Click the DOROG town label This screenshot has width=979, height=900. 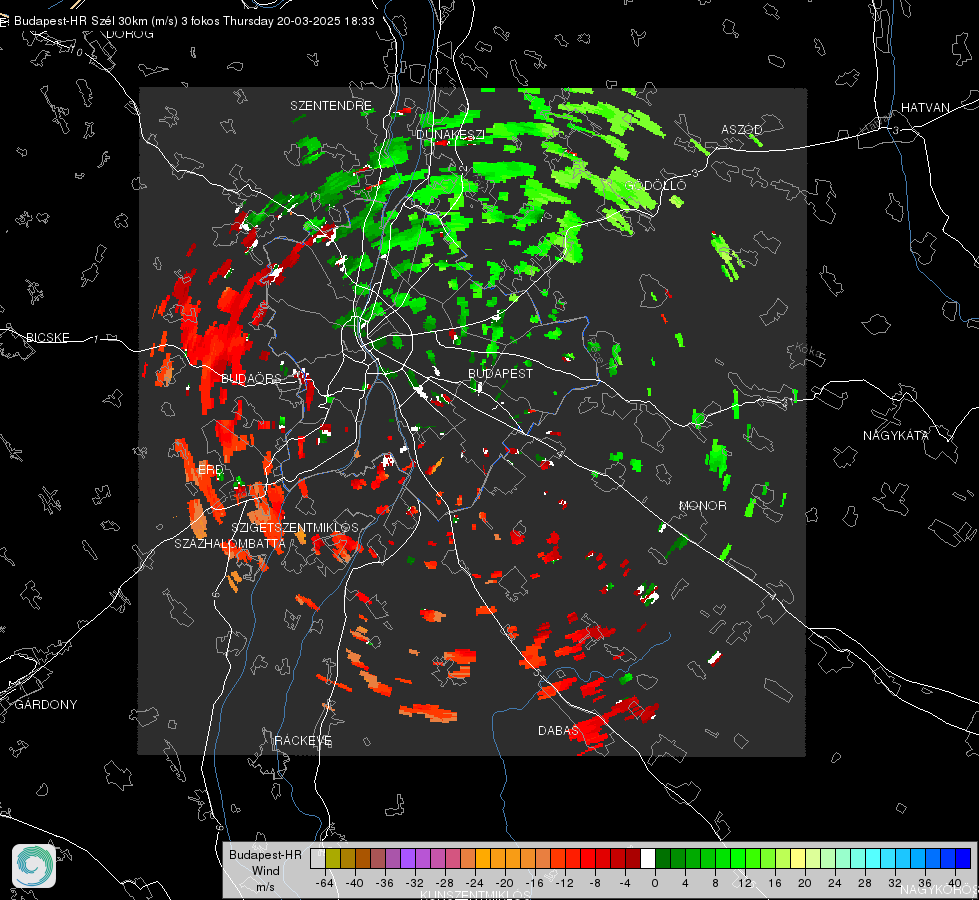pos(130,34)
